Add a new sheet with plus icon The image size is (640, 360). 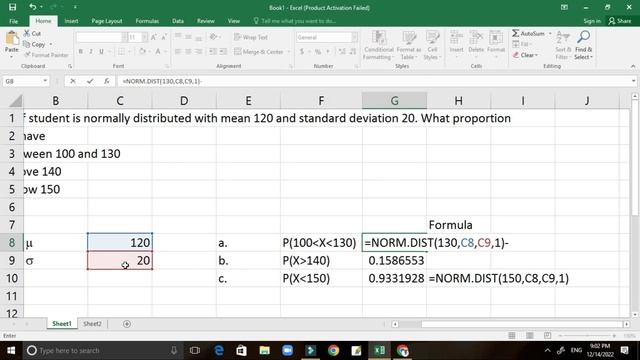pyautogui.click(x=127, y=324)
